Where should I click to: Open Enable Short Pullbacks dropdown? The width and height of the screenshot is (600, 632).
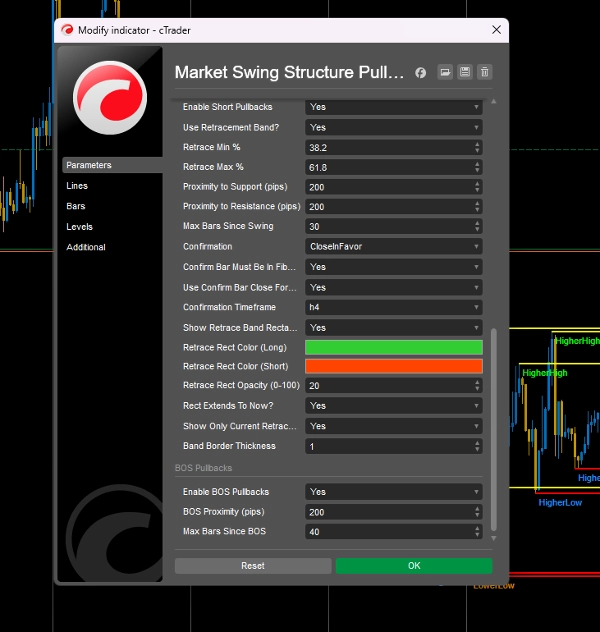pyautogui.click(x=394, y=107)
